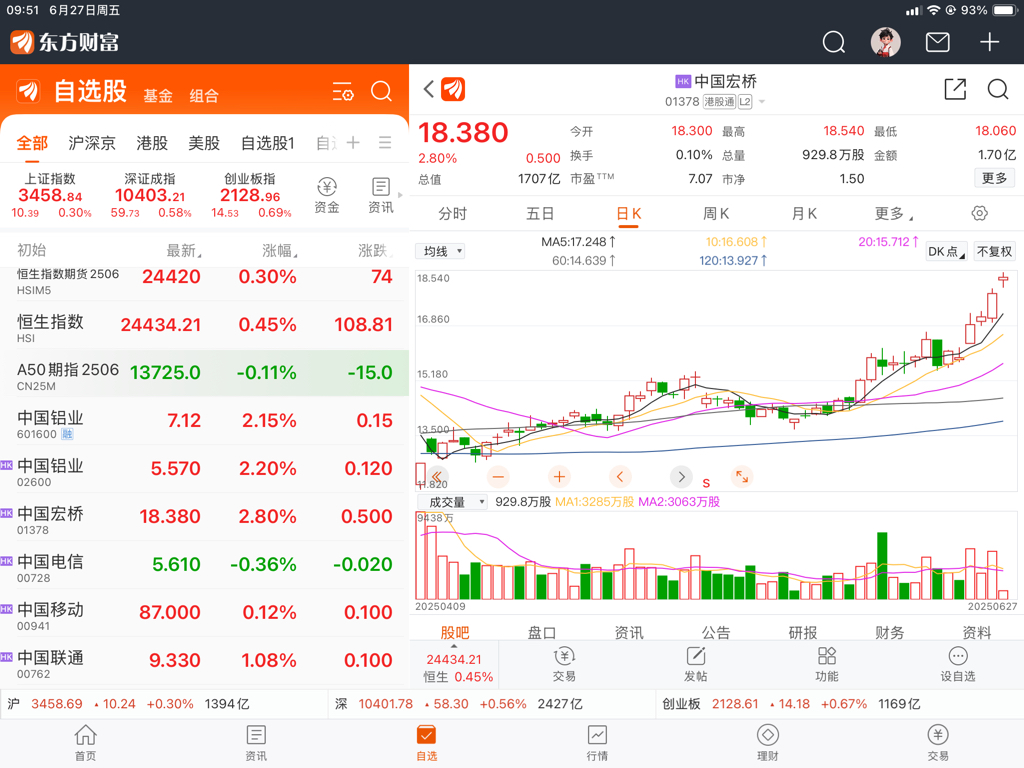Open the 资讯 news icon beside indices
1024x768 pixels.
click(381, 195)
